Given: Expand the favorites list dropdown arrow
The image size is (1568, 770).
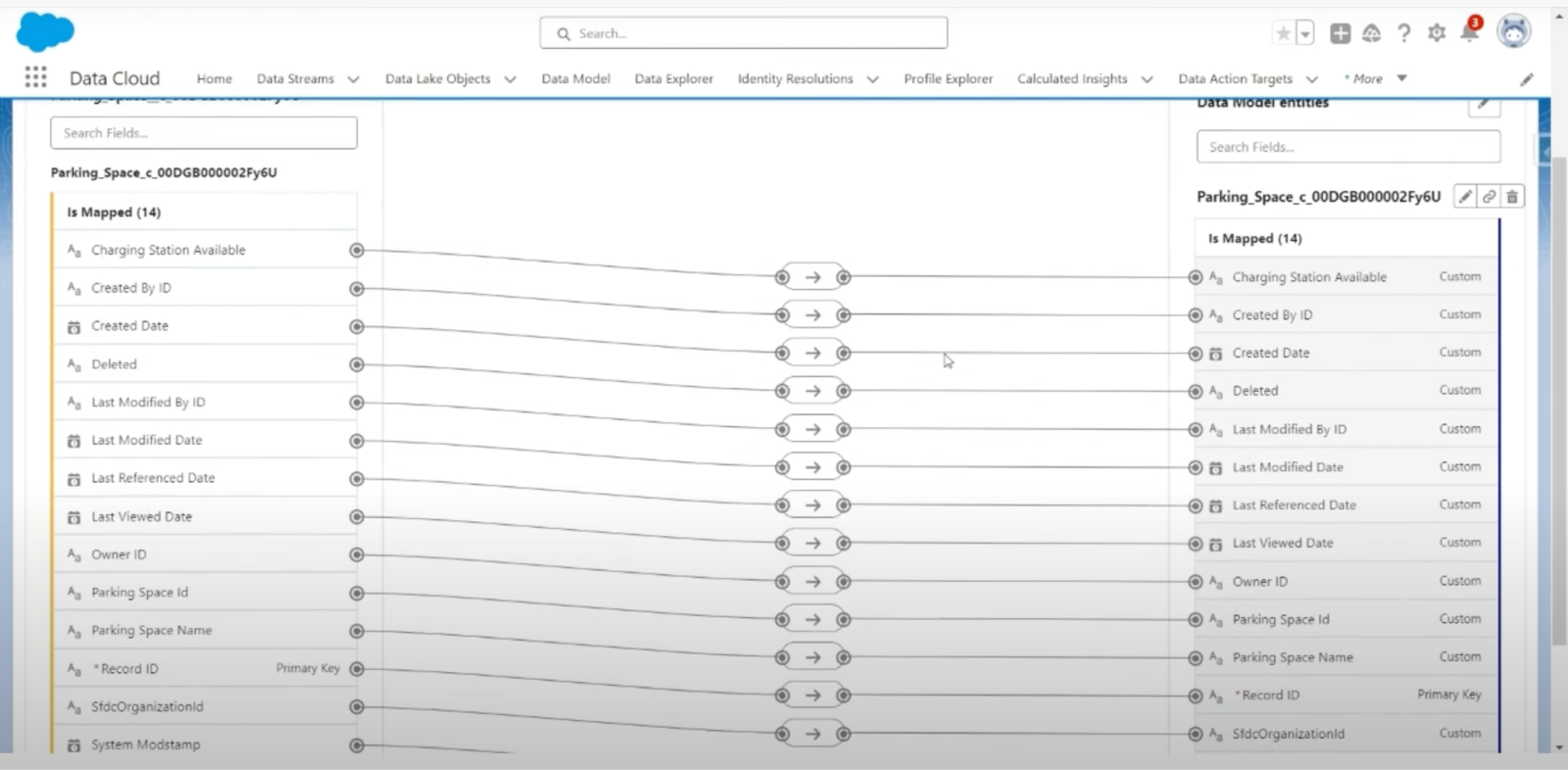Looking at the screenshot, I should tap(1305, 33).
